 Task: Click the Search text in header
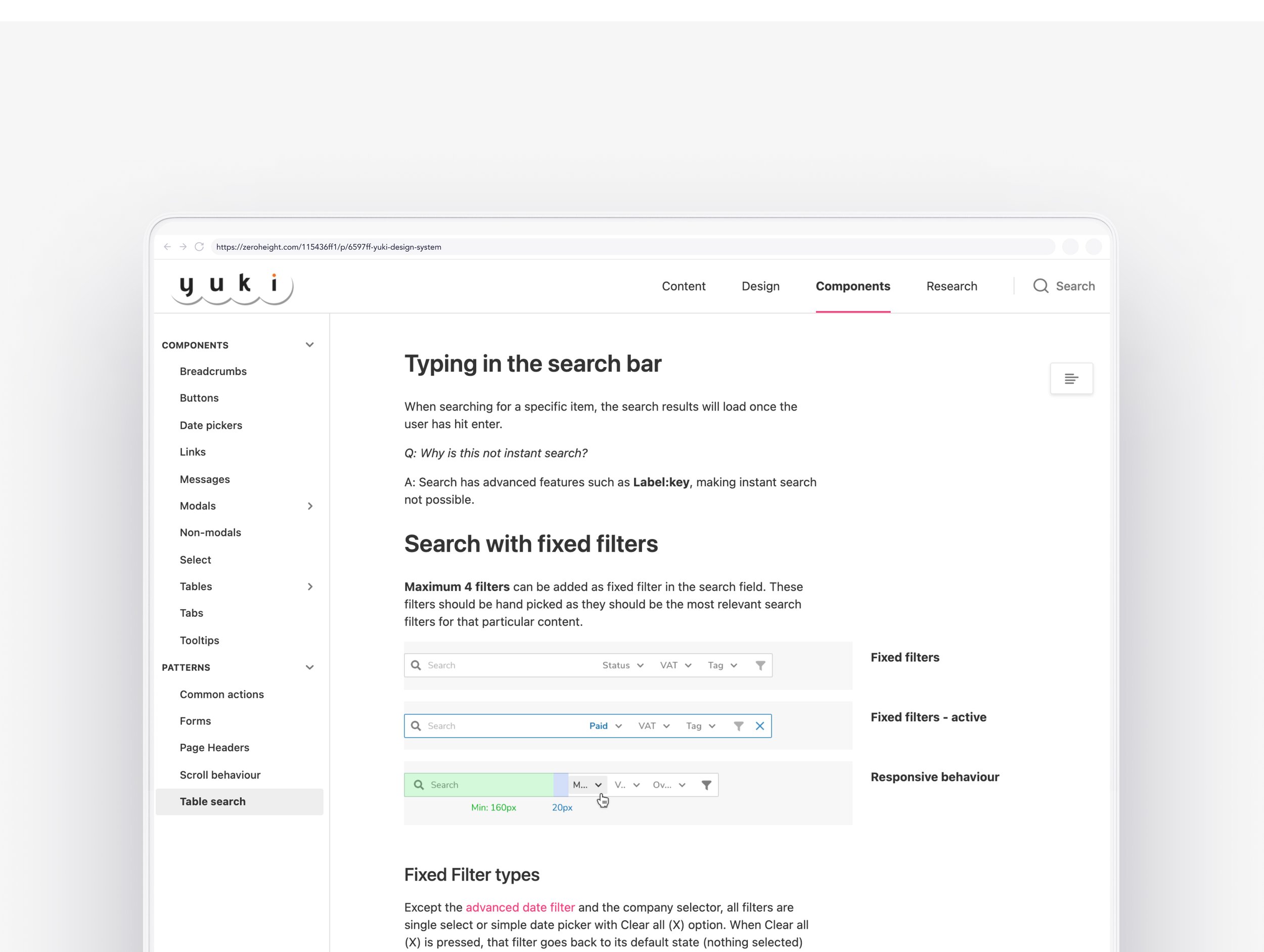[x=1075, y=286]
